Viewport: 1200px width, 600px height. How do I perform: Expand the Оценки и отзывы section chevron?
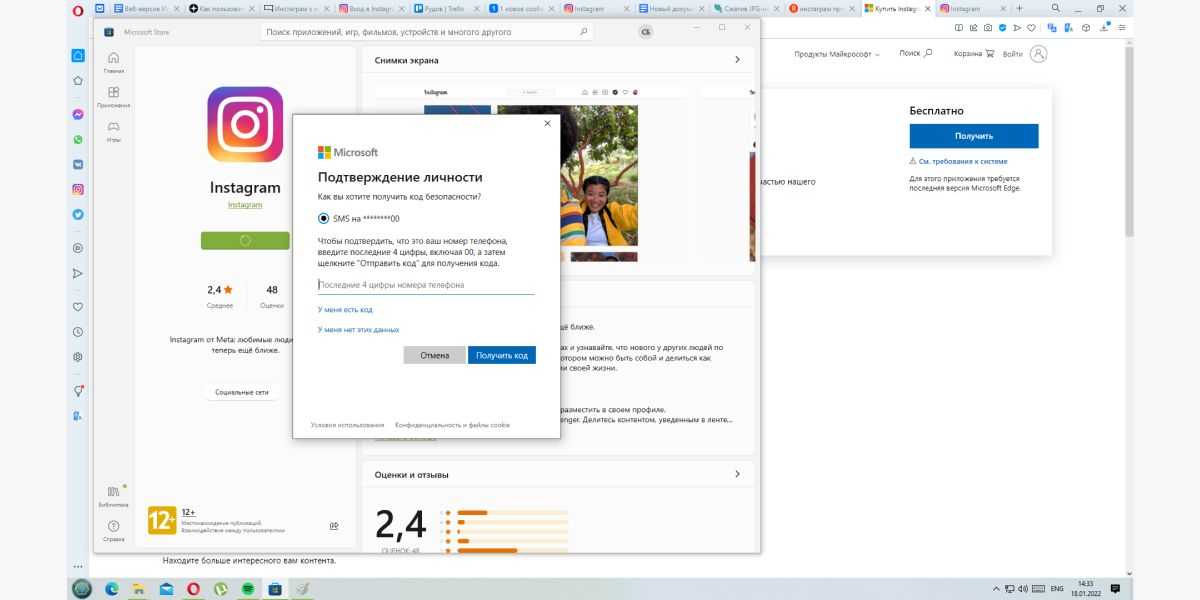(x=737, y=474)
